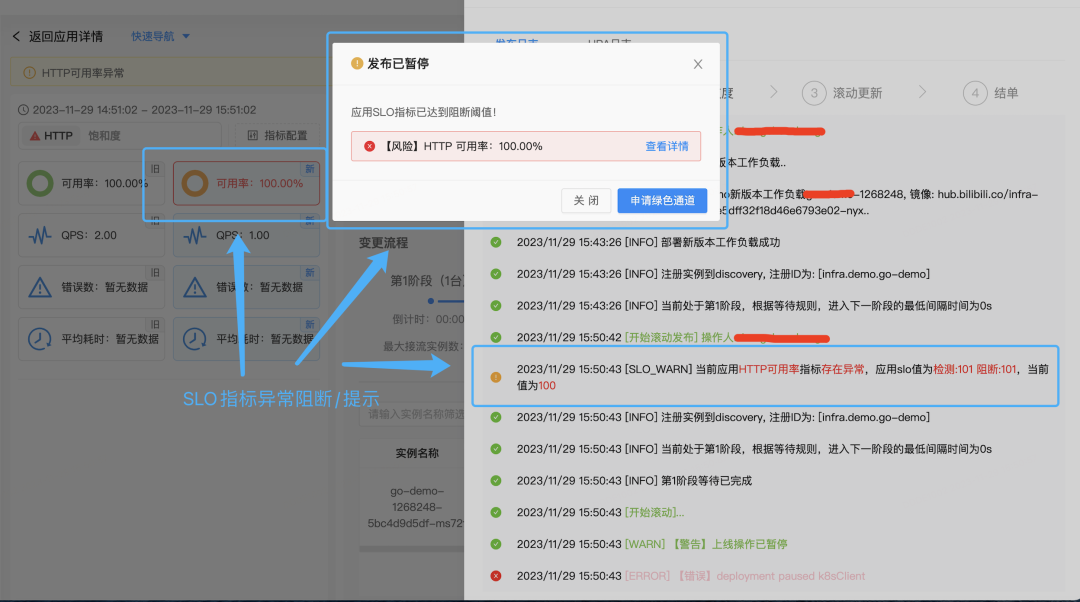Click the clock icon on 新 平均耗时 card
Screen dimensions: 1080x602
pos(195,338)
